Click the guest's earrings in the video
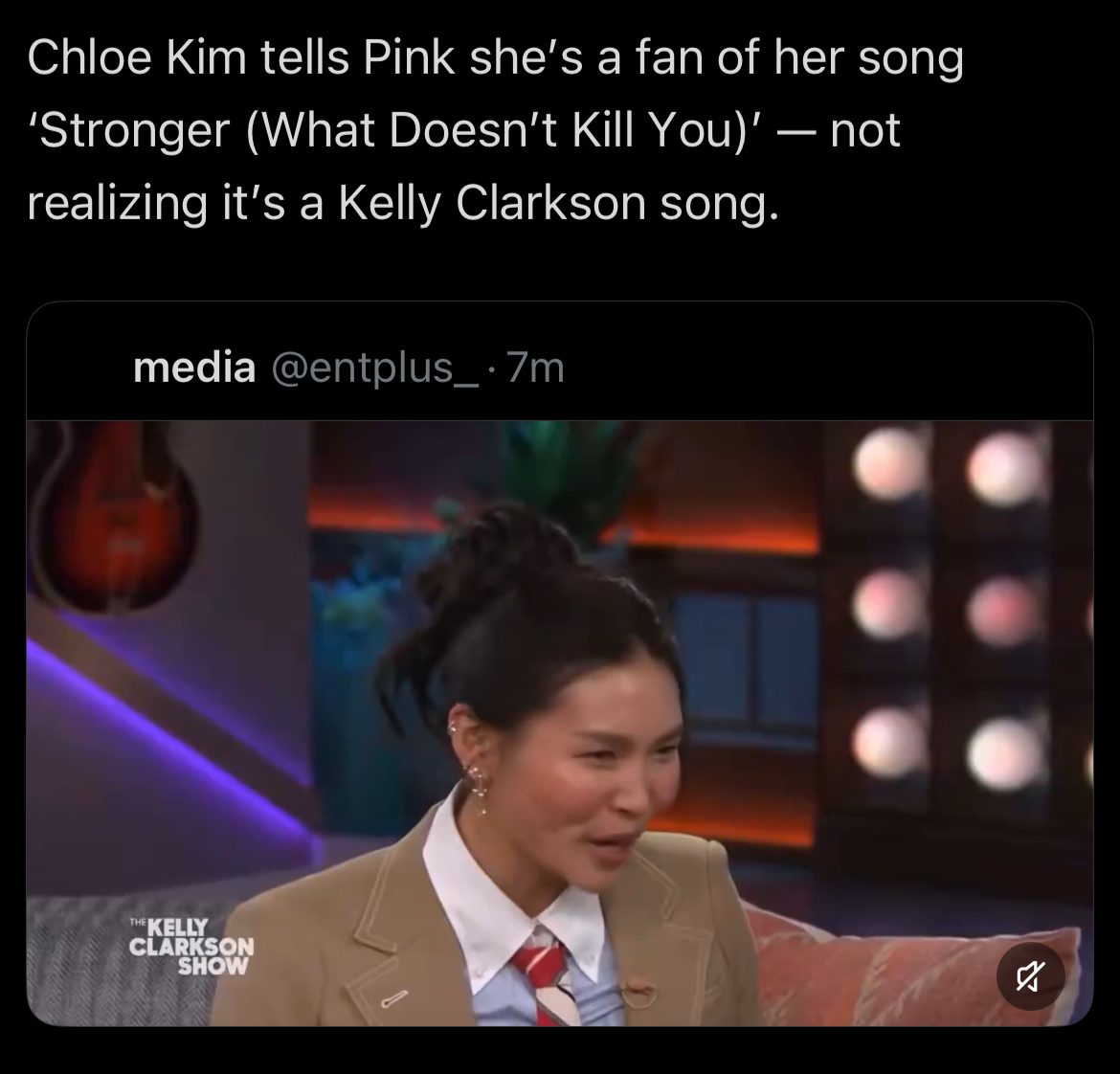This screenshot has width=1120, height=1074. (473, 770)
